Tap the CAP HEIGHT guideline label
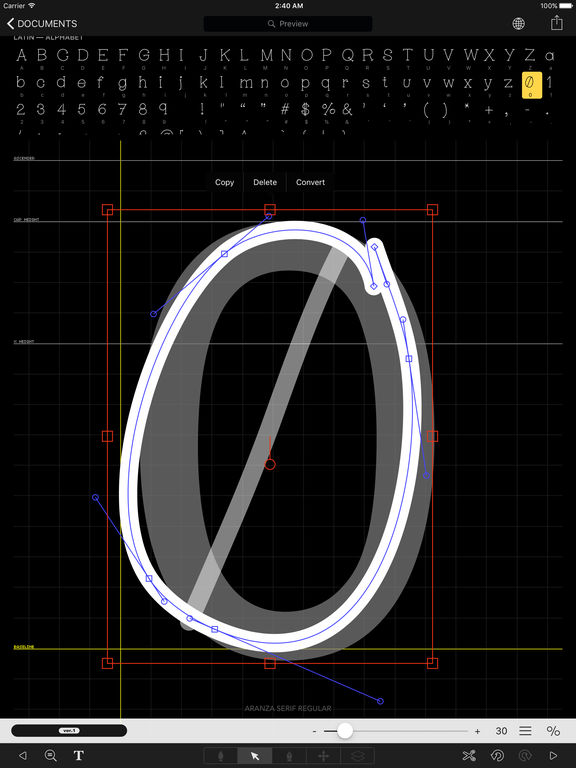 pyautogui.click(x=26, y=220)
